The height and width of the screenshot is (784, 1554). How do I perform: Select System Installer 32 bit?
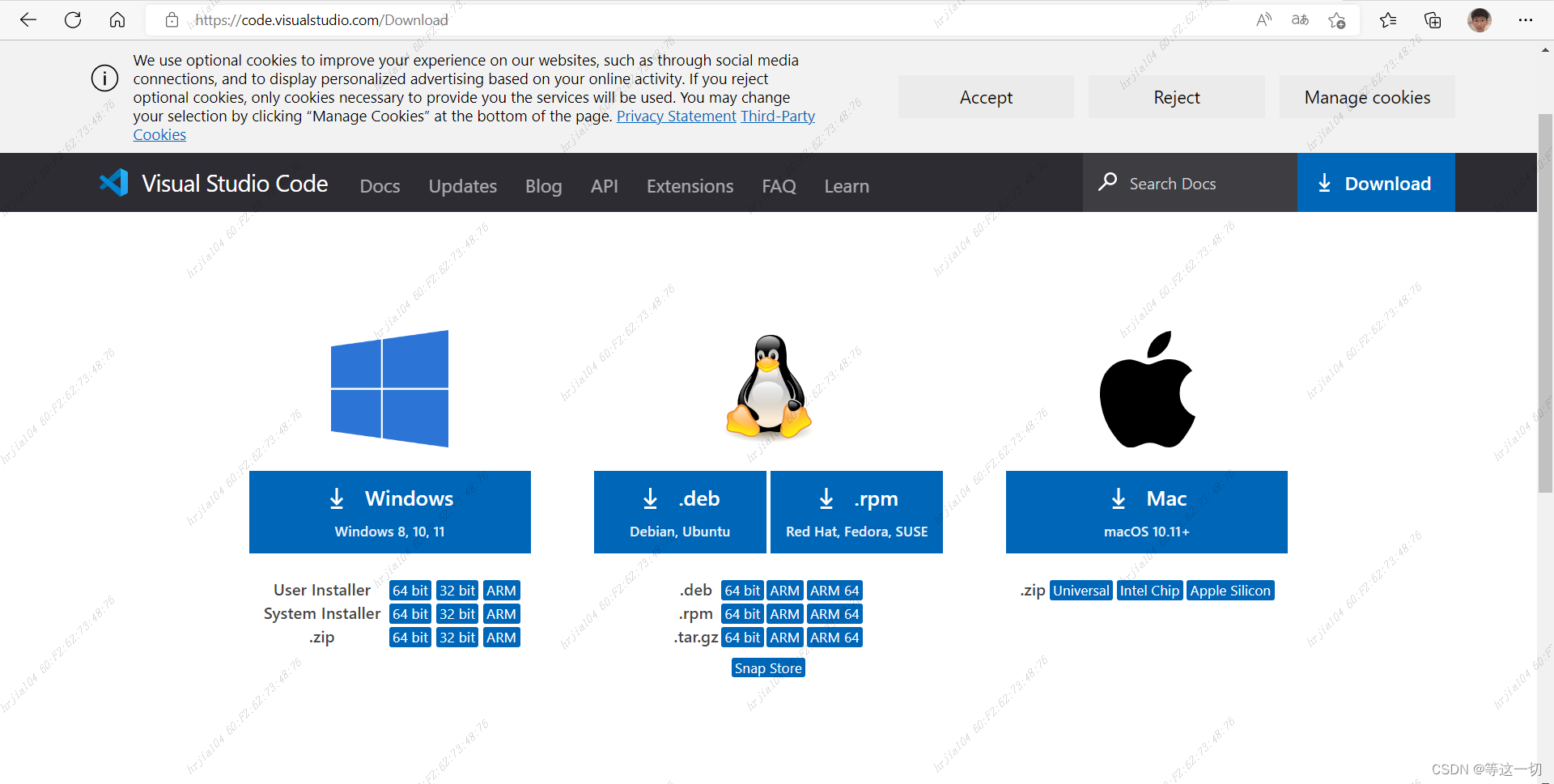click(x=457, y=614)
